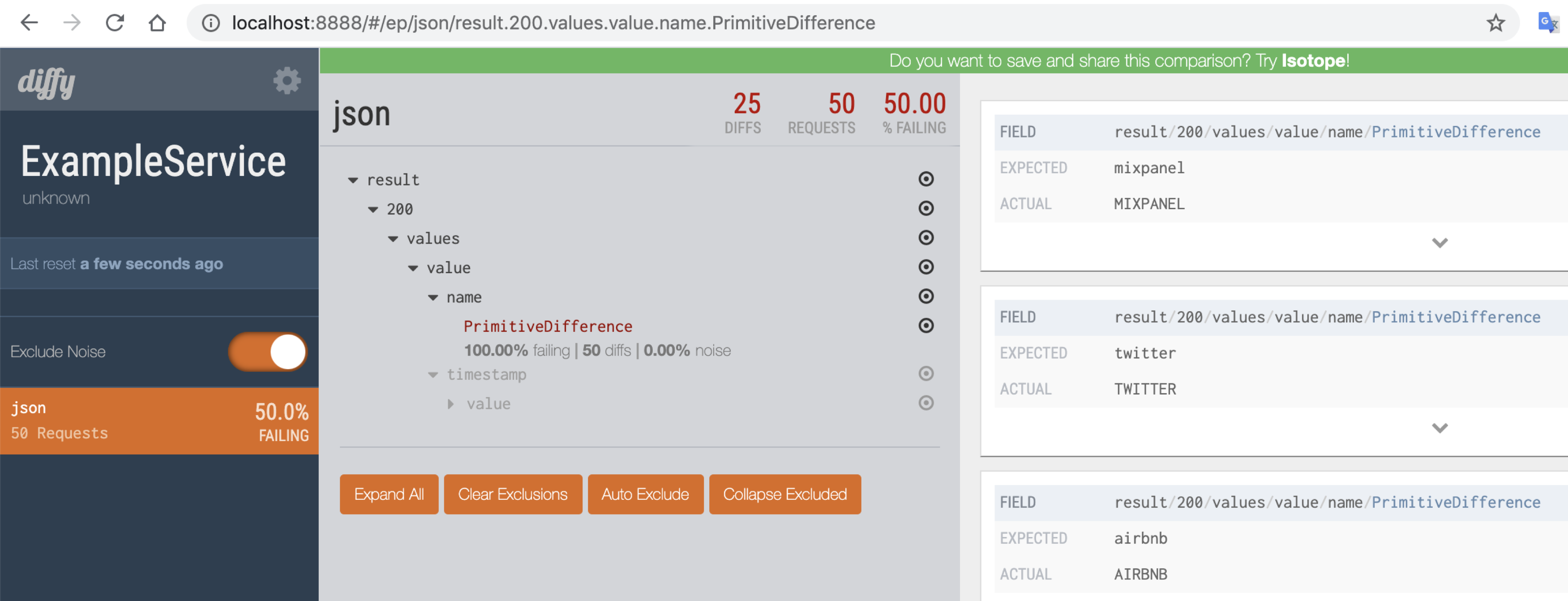The width and height of the screenshot is (1568, 601).
Task: Reload the page in the browser
Action: (115, 23)
